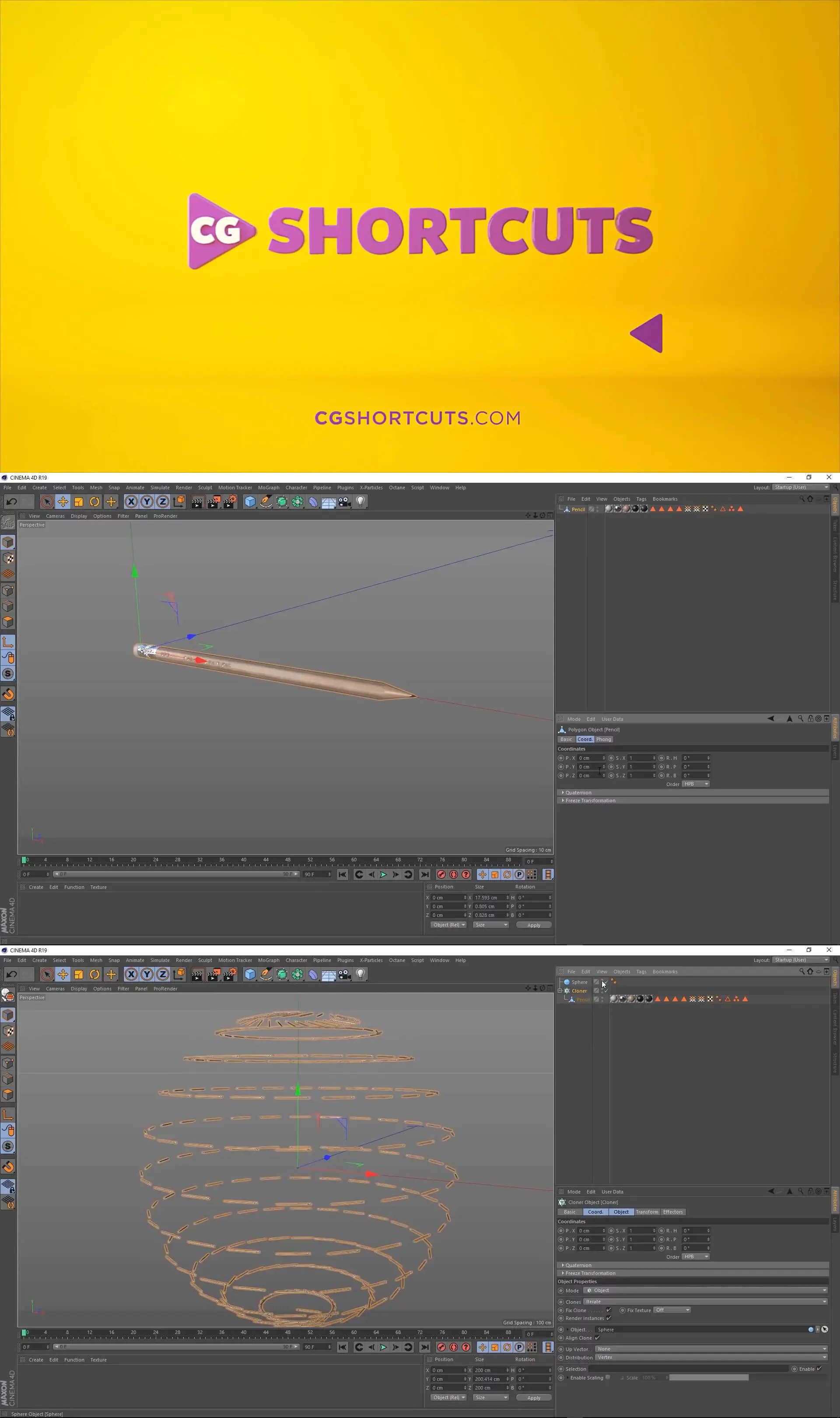The height and width of the screenshot is (1418, 840).
Task: Open Basic tab in Cloner attributes
Action: coord(570,1212)
